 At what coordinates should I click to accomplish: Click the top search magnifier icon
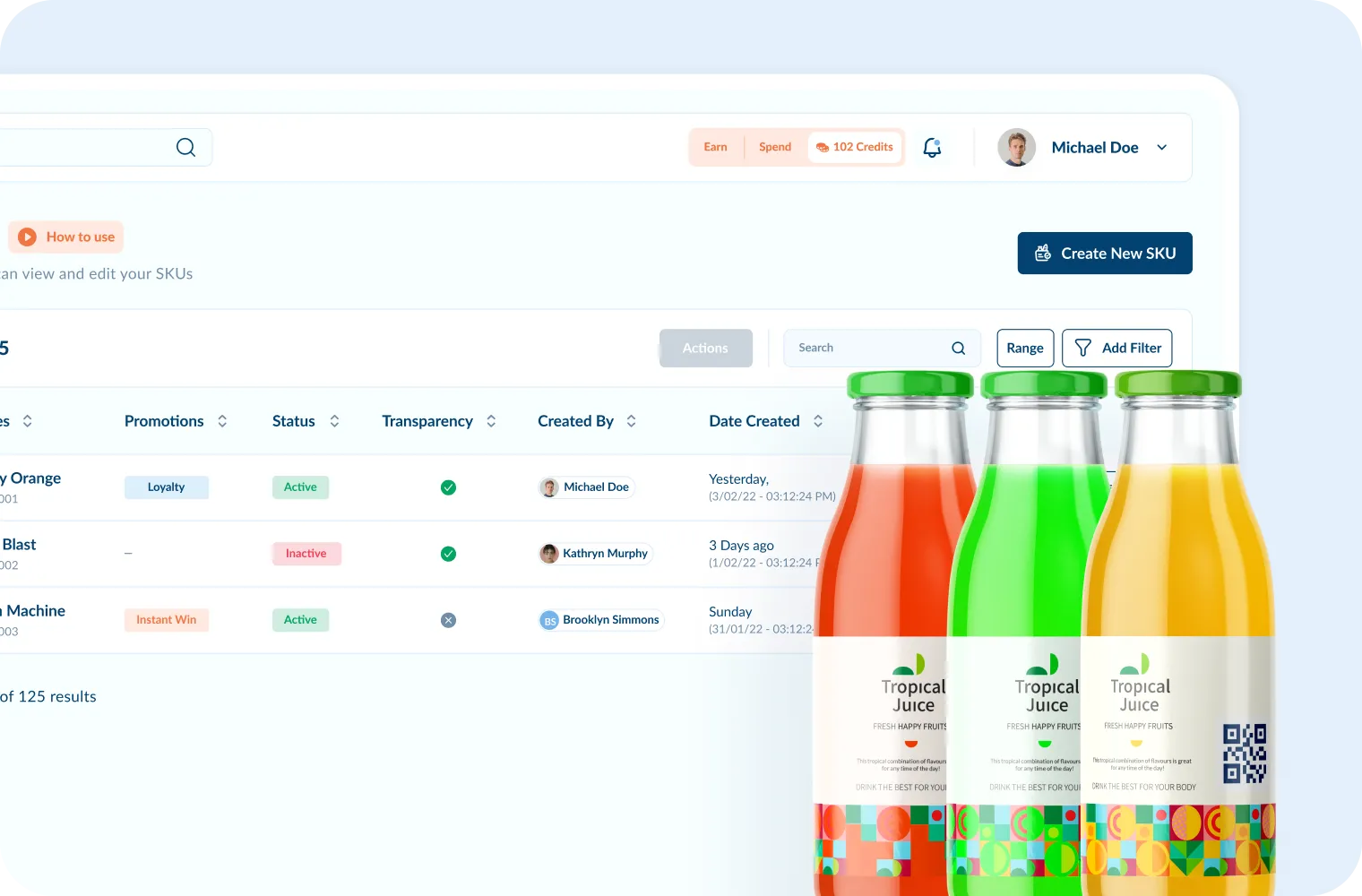pos(185,147)
